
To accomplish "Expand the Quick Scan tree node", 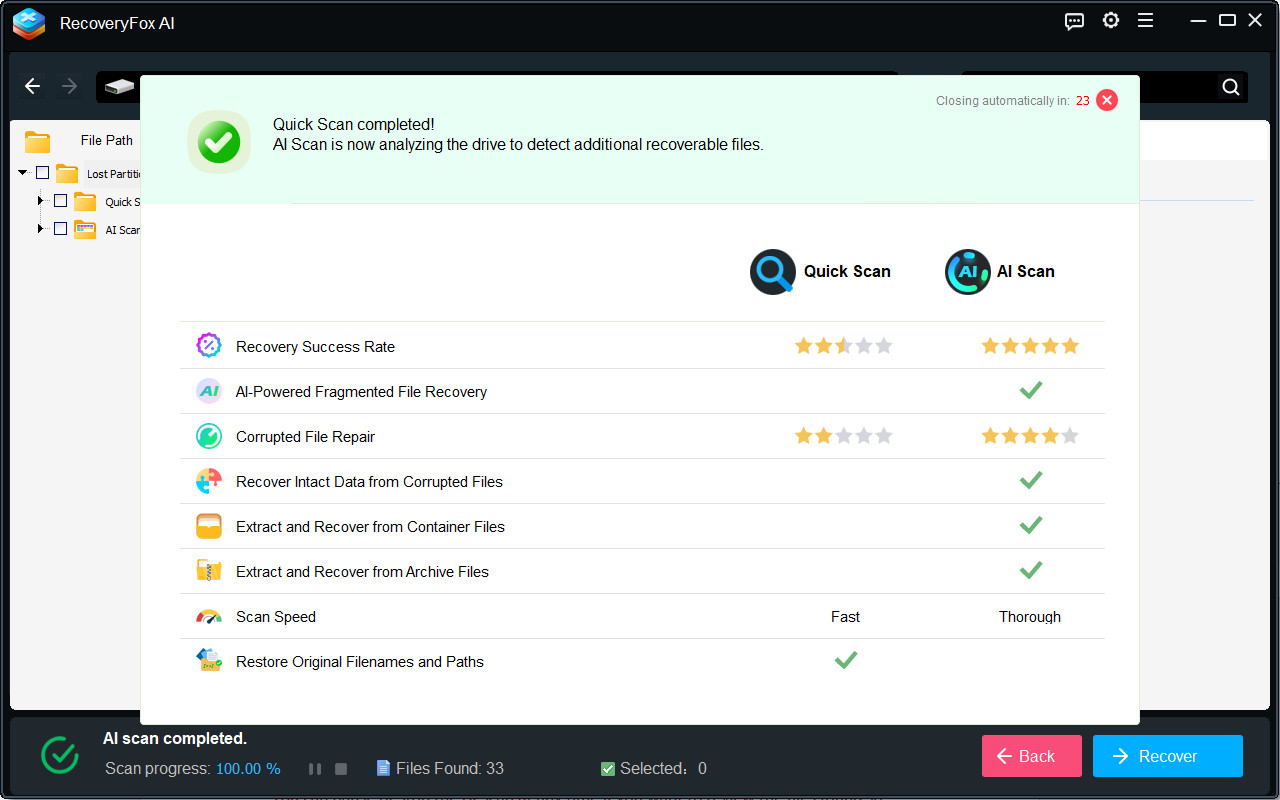I will pyautogui.click(x=41, y=201).
